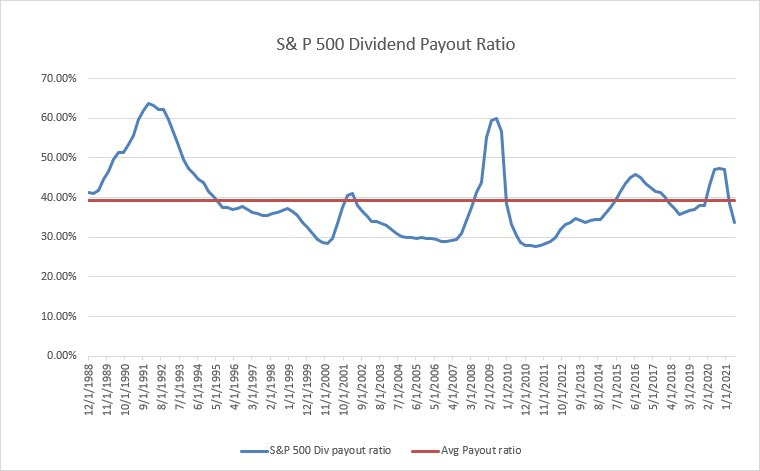
Task: Click the 40.00% y-axis label
Action: pos(58,198)
